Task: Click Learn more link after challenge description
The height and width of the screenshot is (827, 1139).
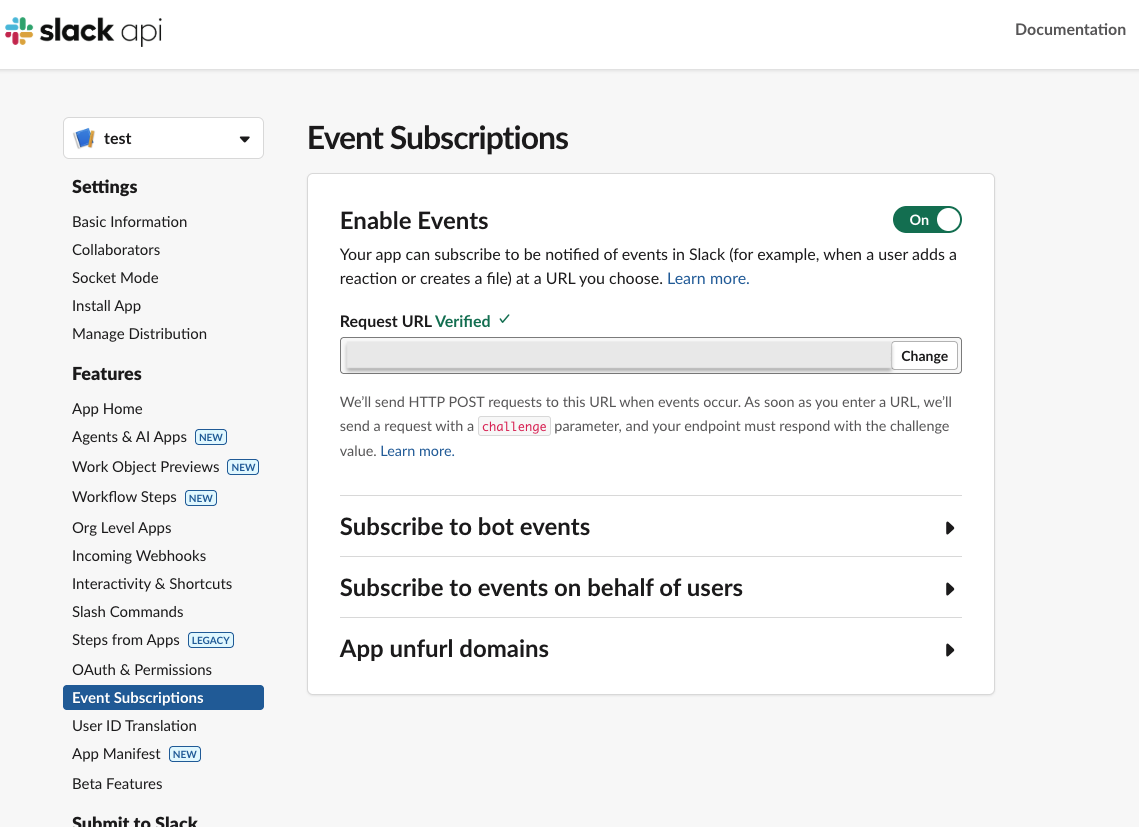Action: 417,451
